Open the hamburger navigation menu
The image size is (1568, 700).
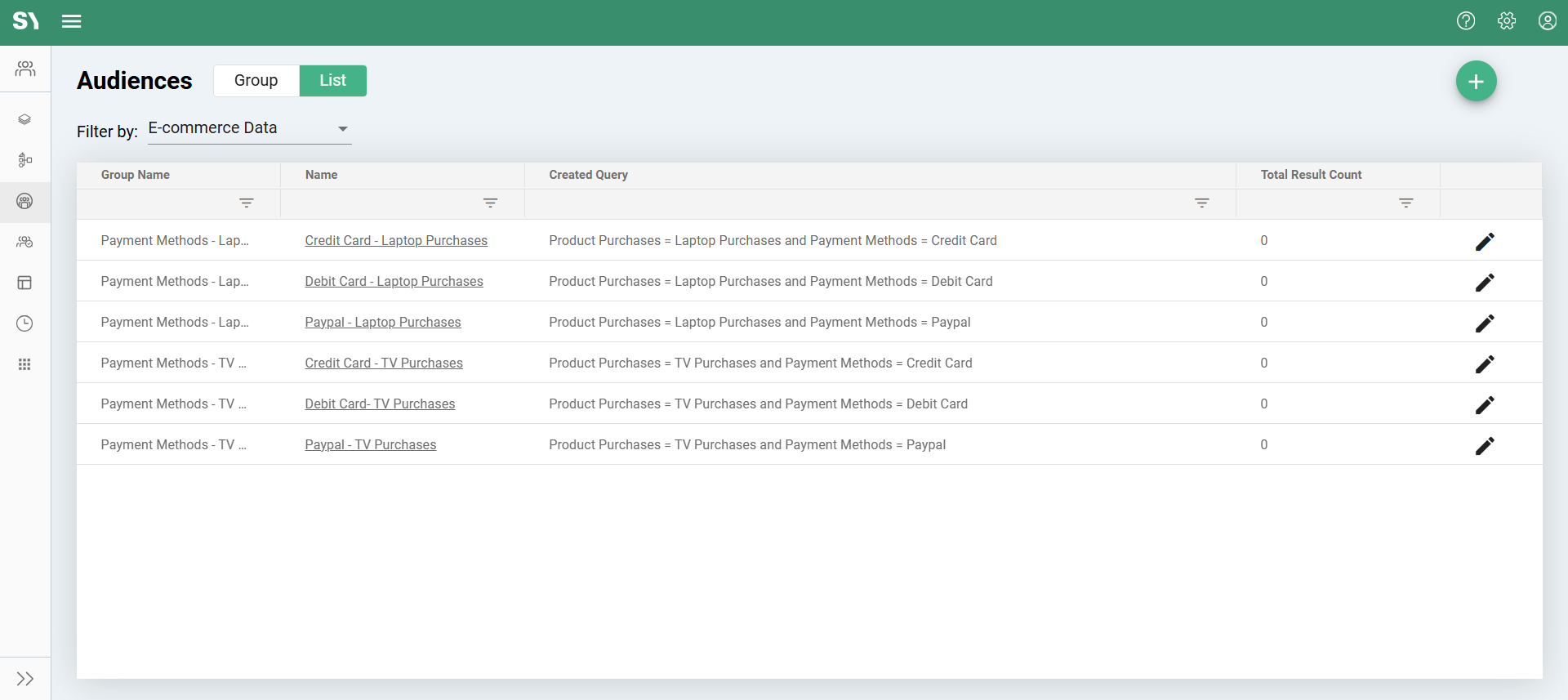pos(72,21)
